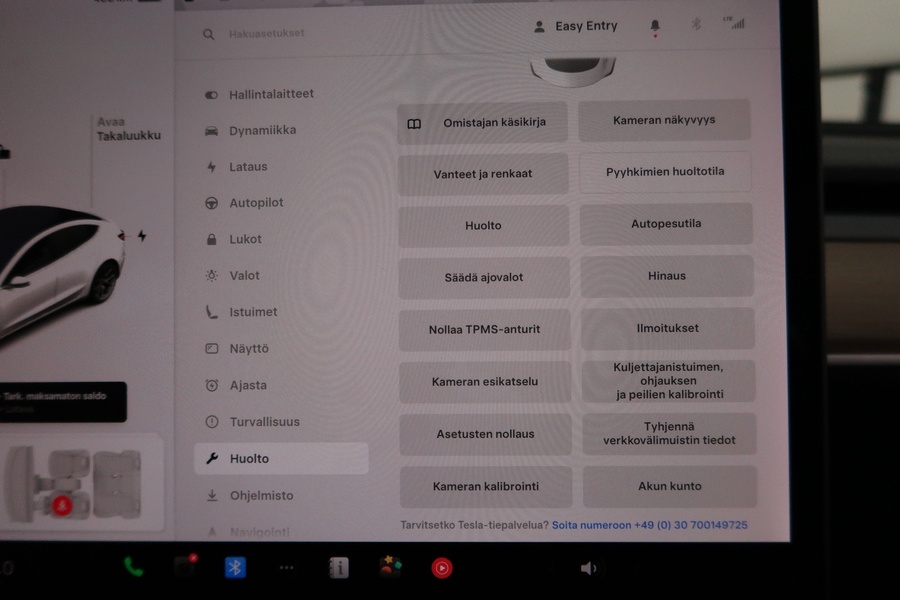Open the phone app in bottom bar
Image resolution: width=900 pixels, height=600 pixels.
133,567
